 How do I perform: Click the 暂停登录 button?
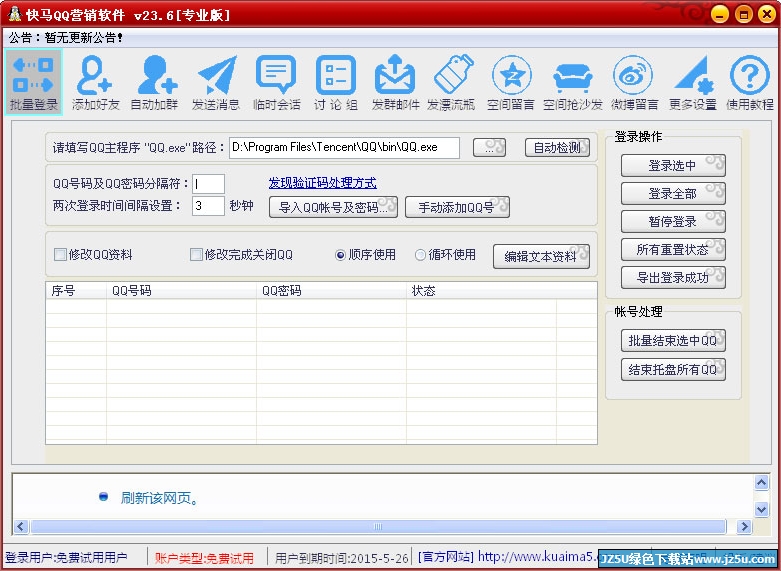[x=673, y=221]
